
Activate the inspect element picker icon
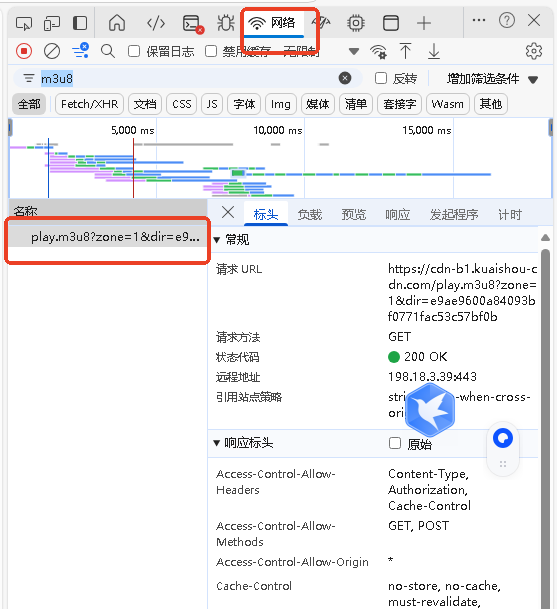pos(24,23)
